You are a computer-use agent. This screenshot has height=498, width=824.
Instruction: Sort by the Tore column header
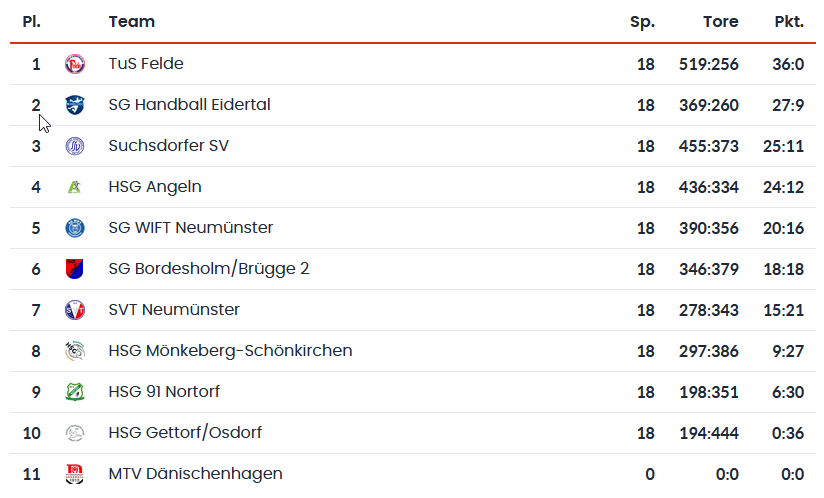(x=720, y=22)
